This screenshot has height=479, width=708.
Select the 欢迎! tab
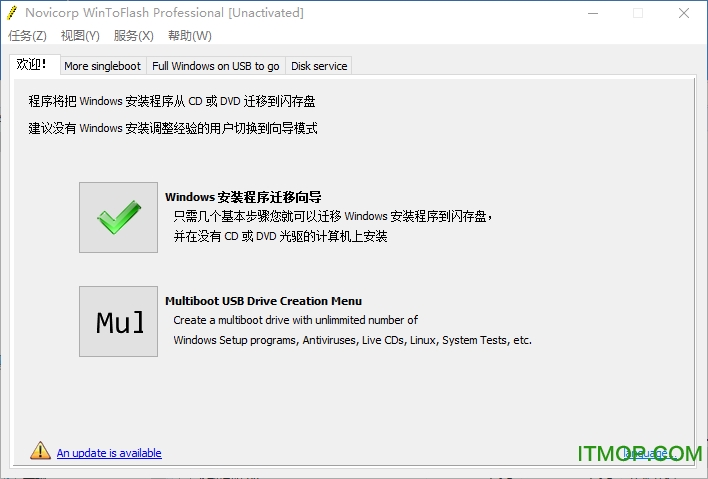(x=31, y=65)
